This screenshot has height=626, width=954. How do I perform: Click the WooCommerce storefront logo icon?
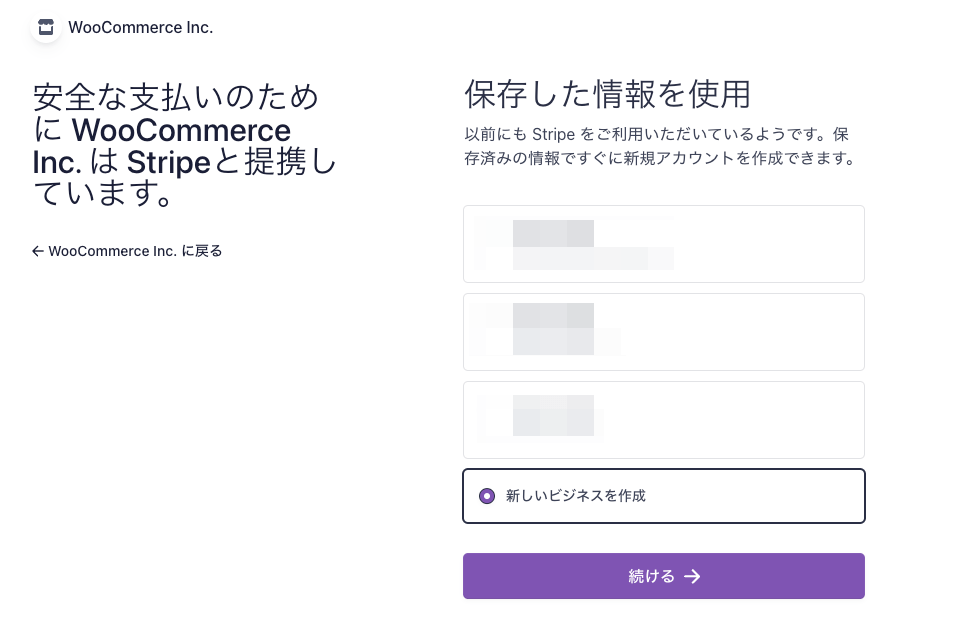pyautogui.click(x=46, y=27)
